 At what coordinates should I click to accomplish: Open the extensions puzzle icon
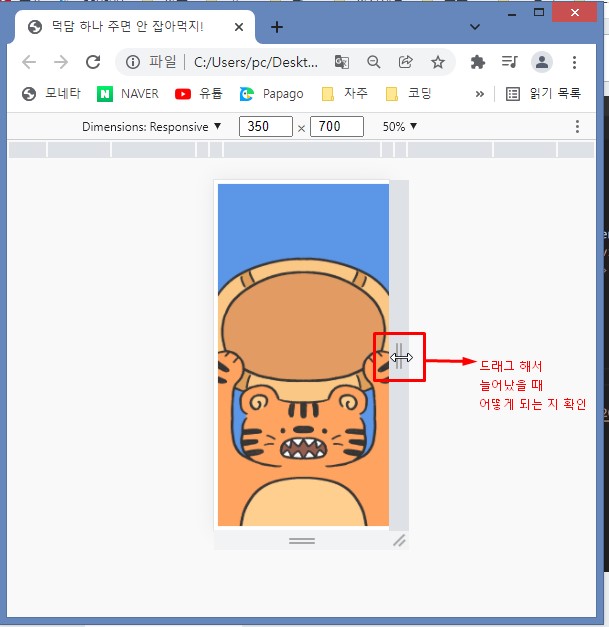[477, 62]
